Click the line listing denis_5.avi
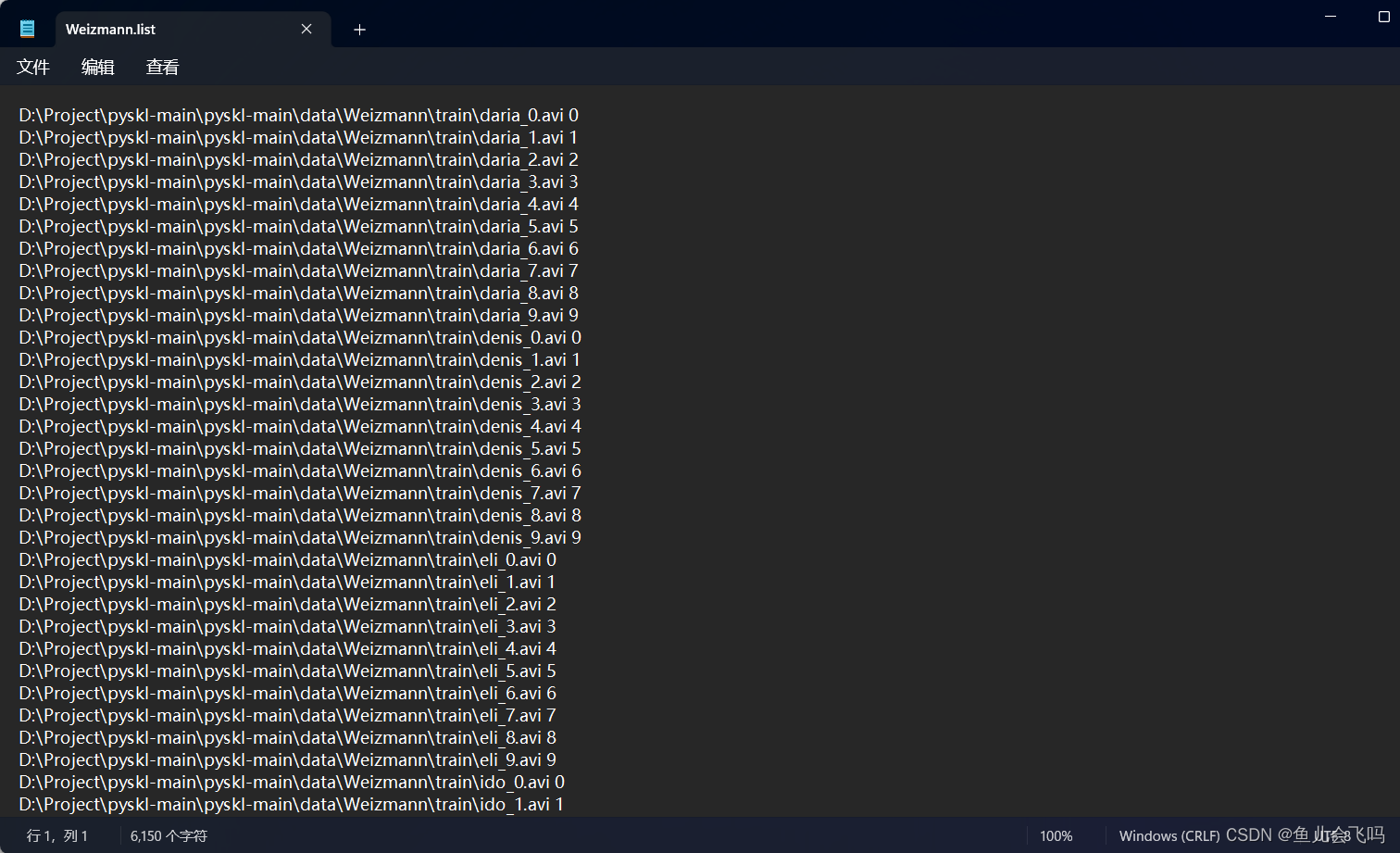Image resolution: width=1400 pixels, height=853 pixels. click(298, 448)
